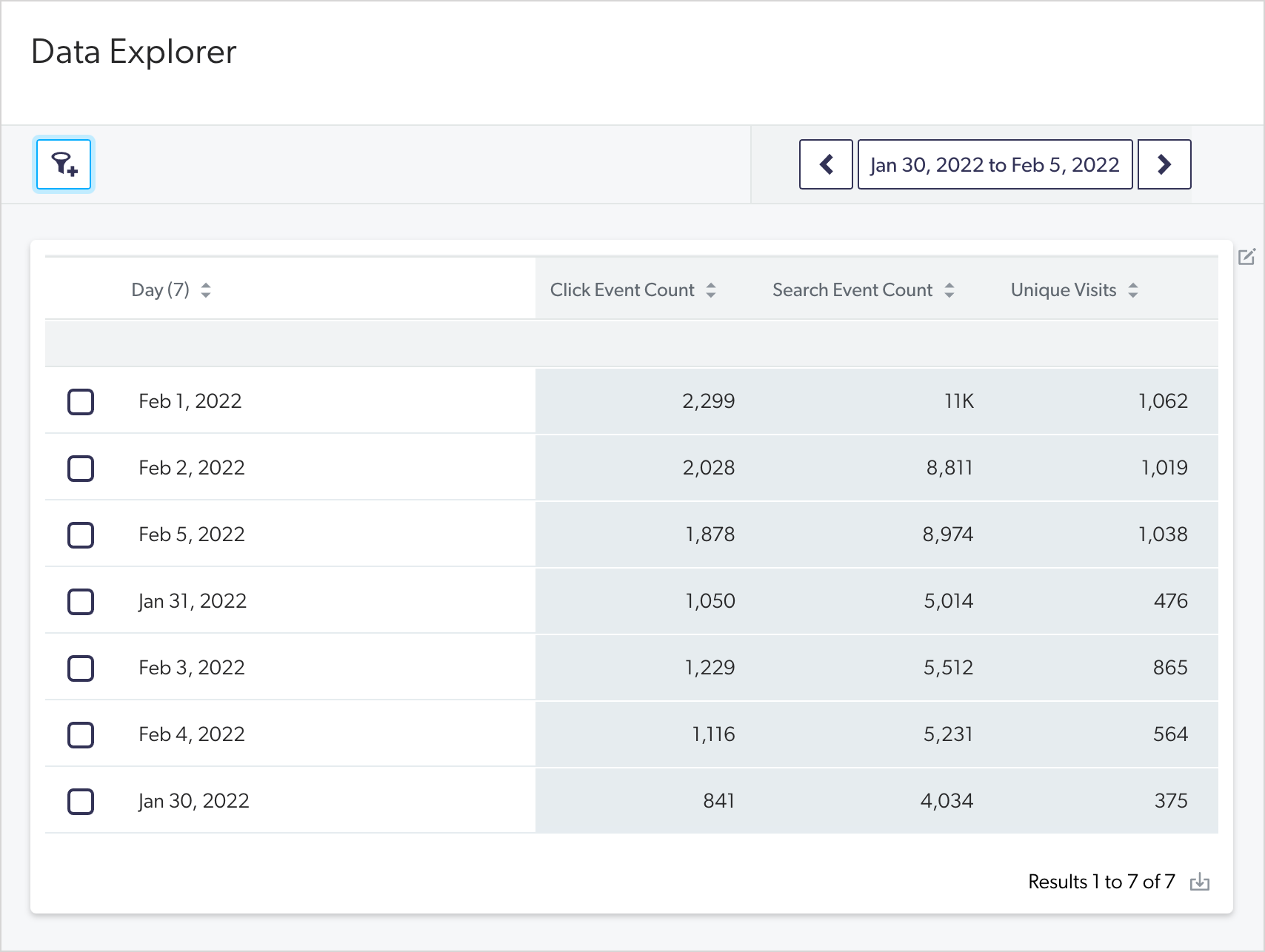Toggle sorting on Search Event Count

click(x=950, y=289)
